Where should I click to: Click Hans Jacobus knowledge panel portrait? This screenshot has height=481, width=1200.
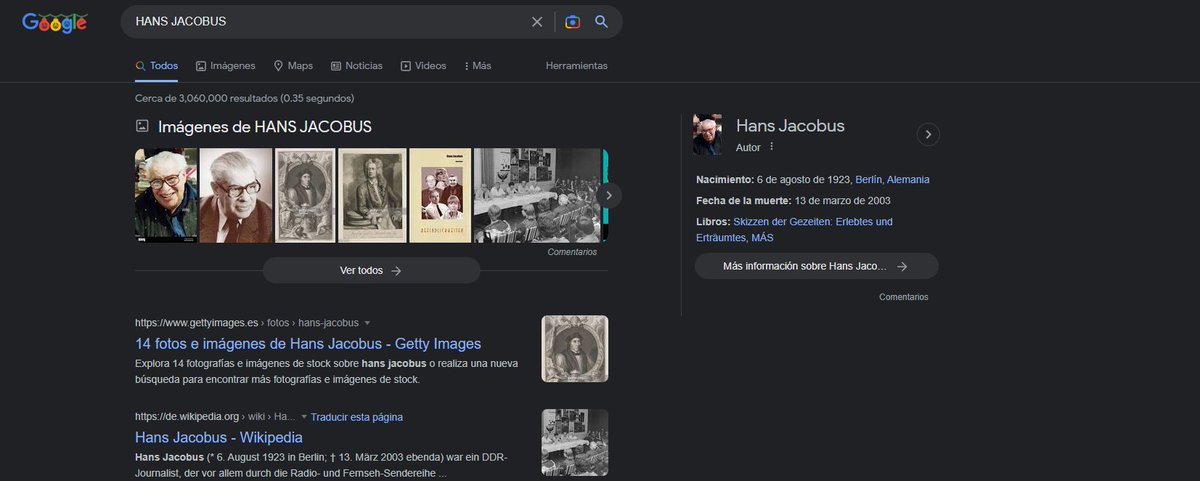(x=707, y=134)
